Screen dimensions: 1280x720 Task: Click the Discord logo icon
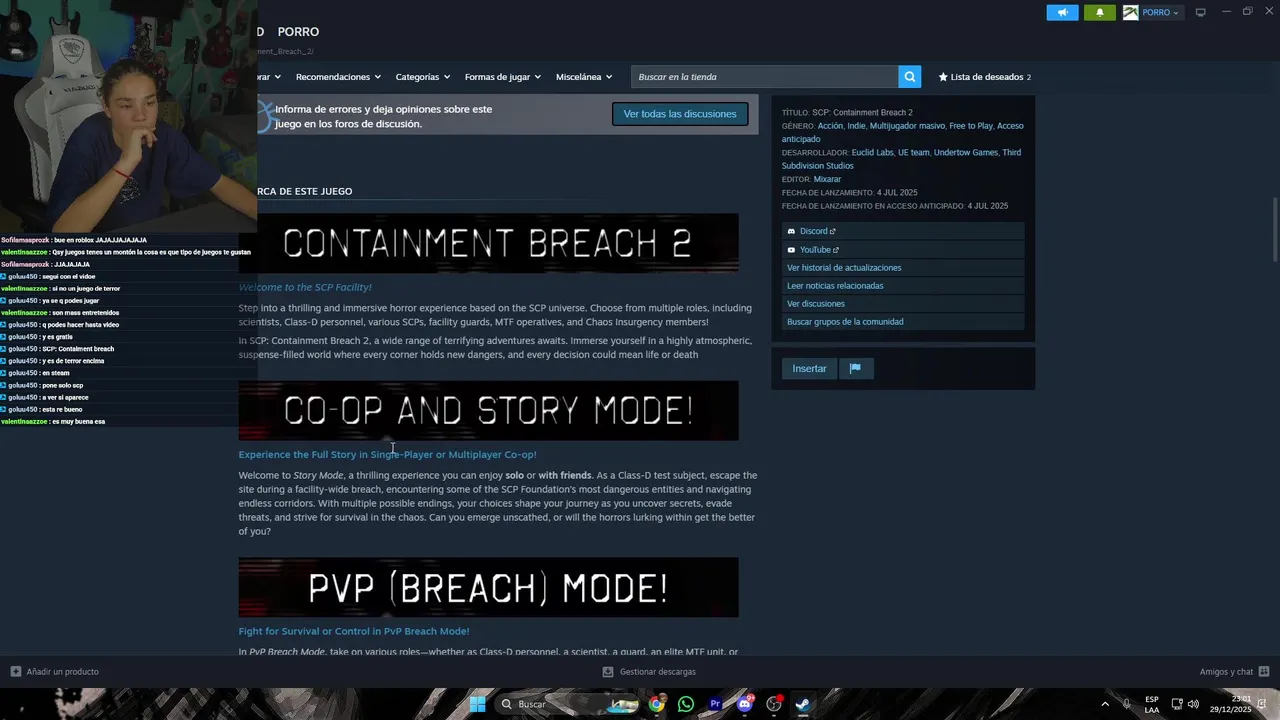(791, 231)
